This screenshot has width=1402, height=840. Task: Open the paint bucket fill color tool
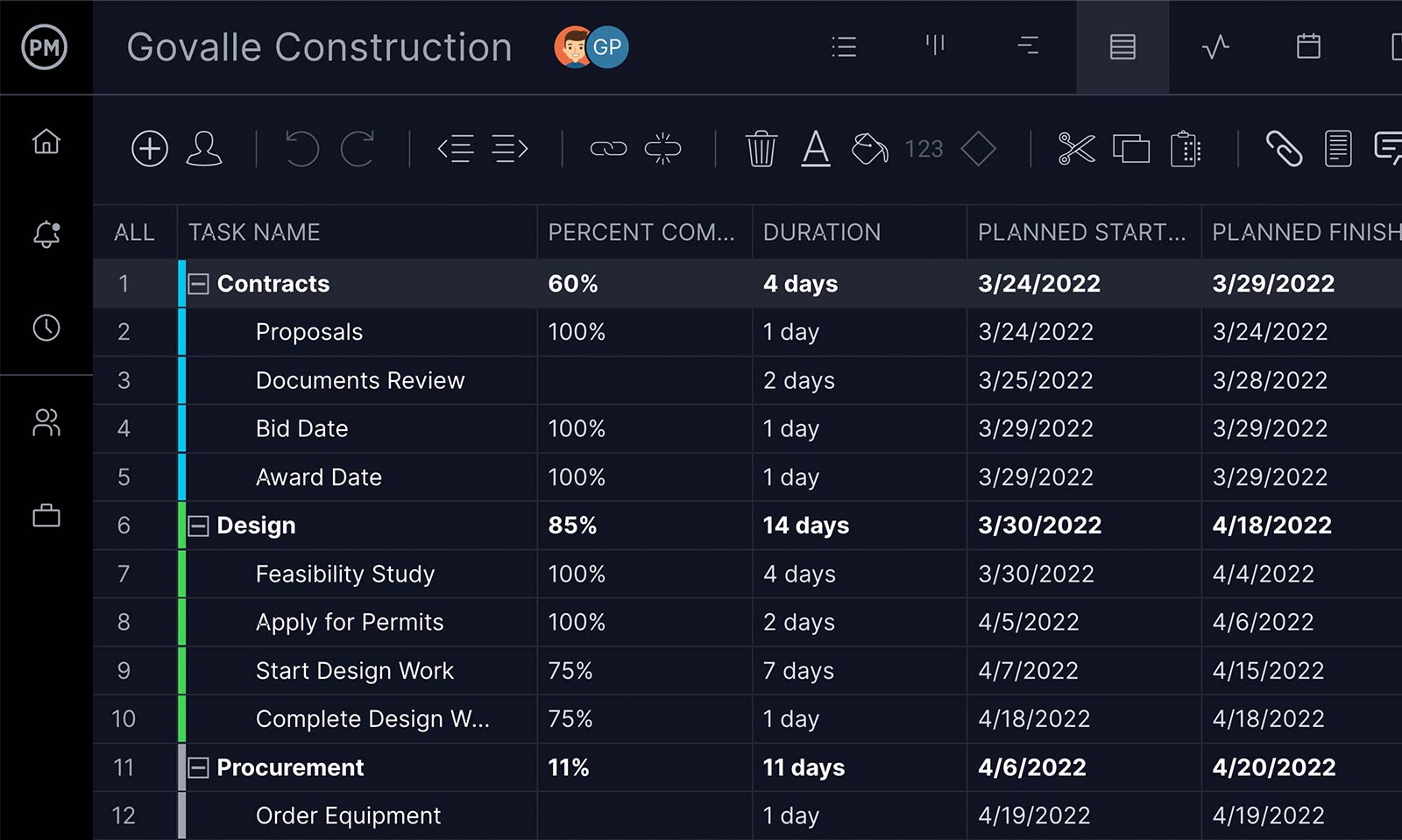[x=869, y=149]
